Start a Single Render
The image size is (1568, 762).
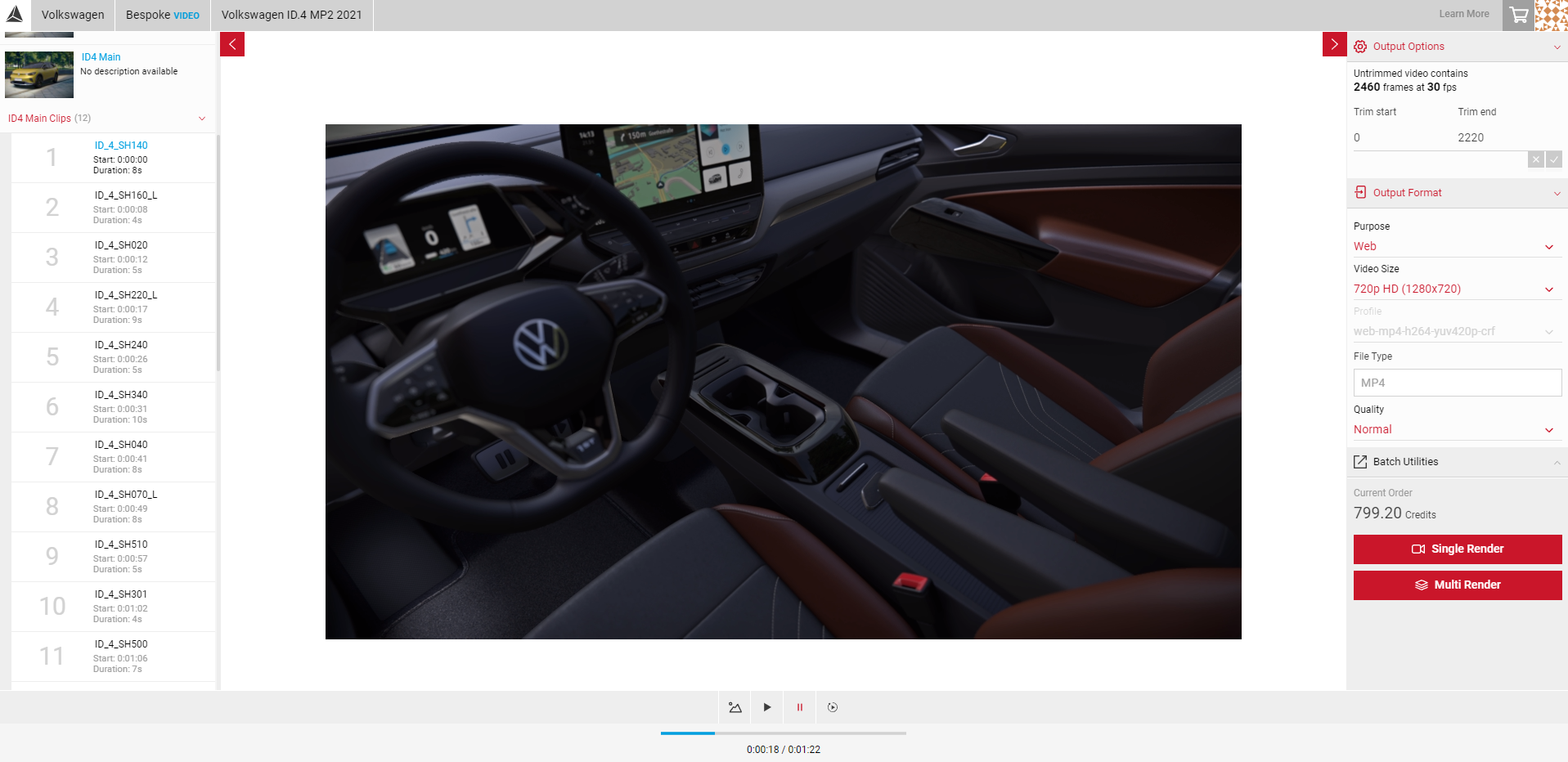1458,549
